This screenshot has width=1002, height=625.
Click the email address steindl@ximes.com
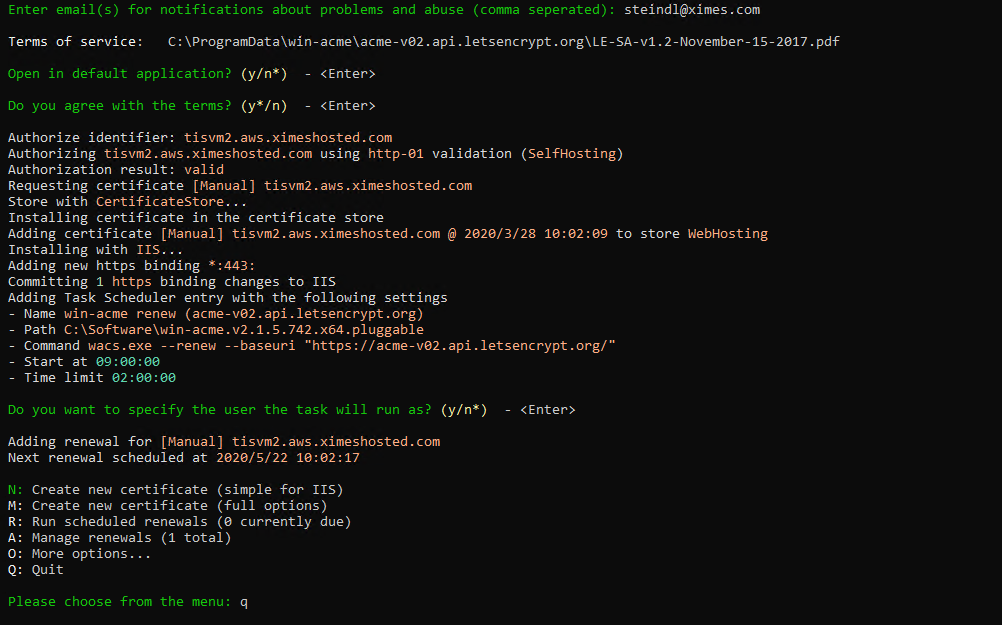coord(692,10)
